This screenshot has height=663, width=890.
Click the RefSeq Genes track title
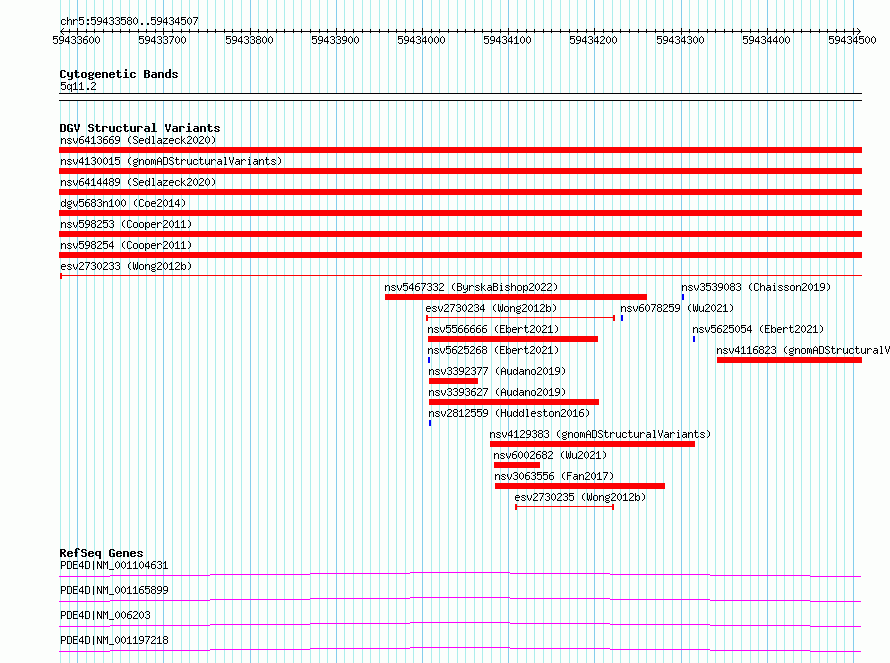pyautogui.click(x=101, y=553)
